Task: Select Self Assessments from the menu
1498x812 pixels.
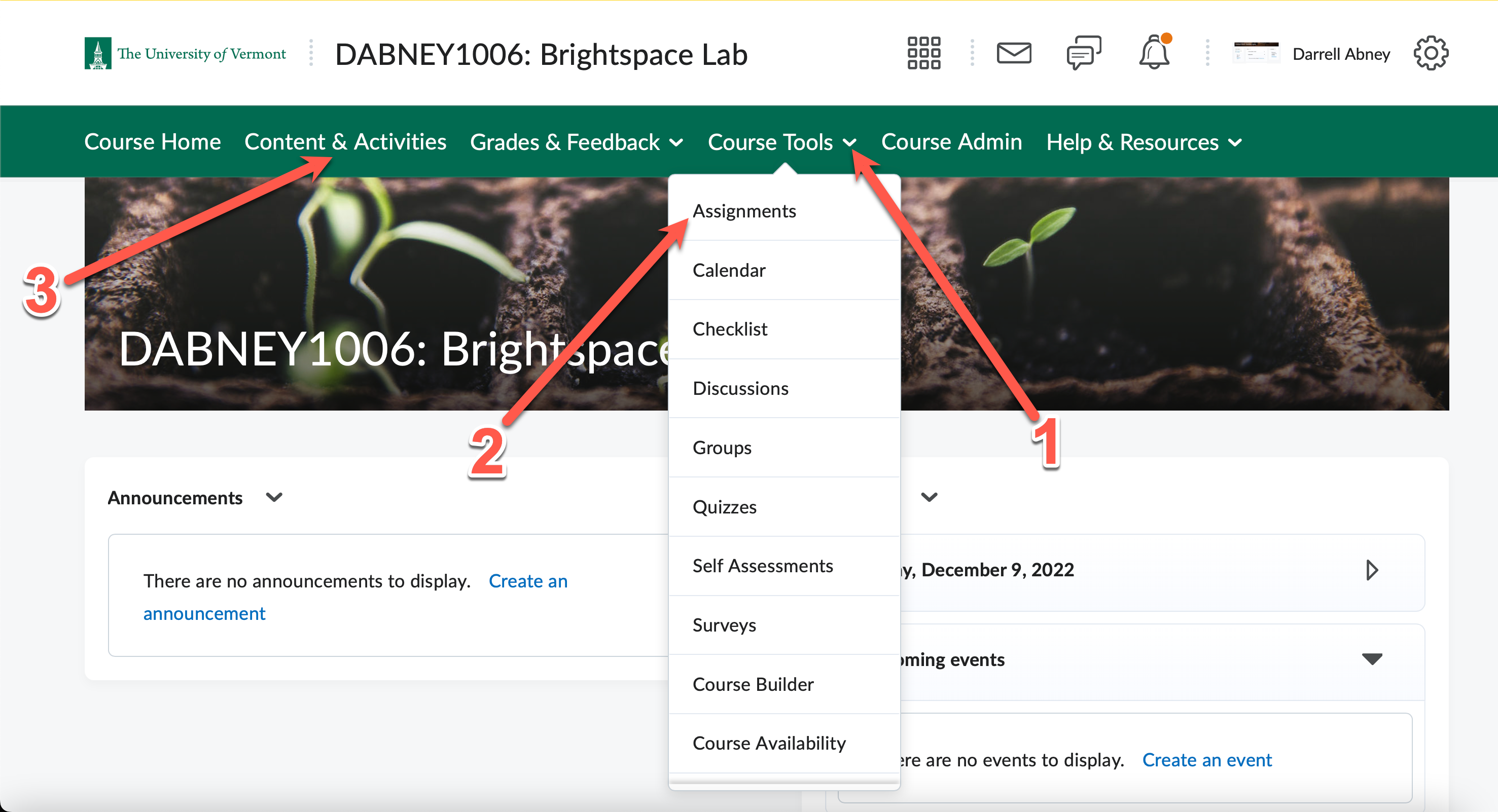Action: [784, 566]
